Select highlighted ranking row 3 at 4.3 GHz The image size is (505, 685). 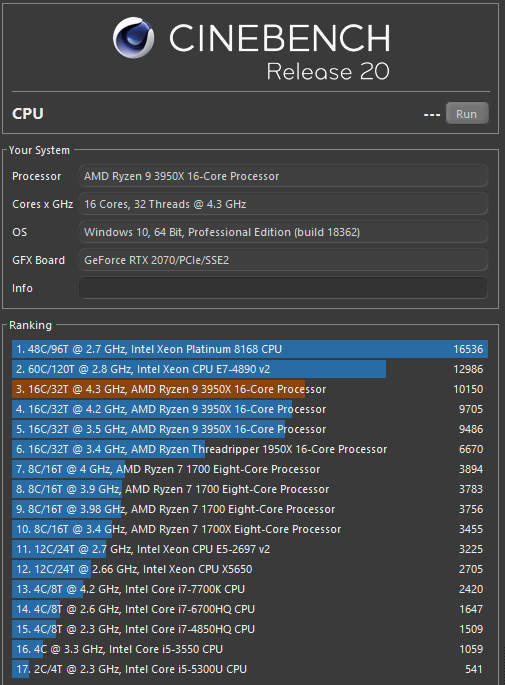click(x=250, y=389)
